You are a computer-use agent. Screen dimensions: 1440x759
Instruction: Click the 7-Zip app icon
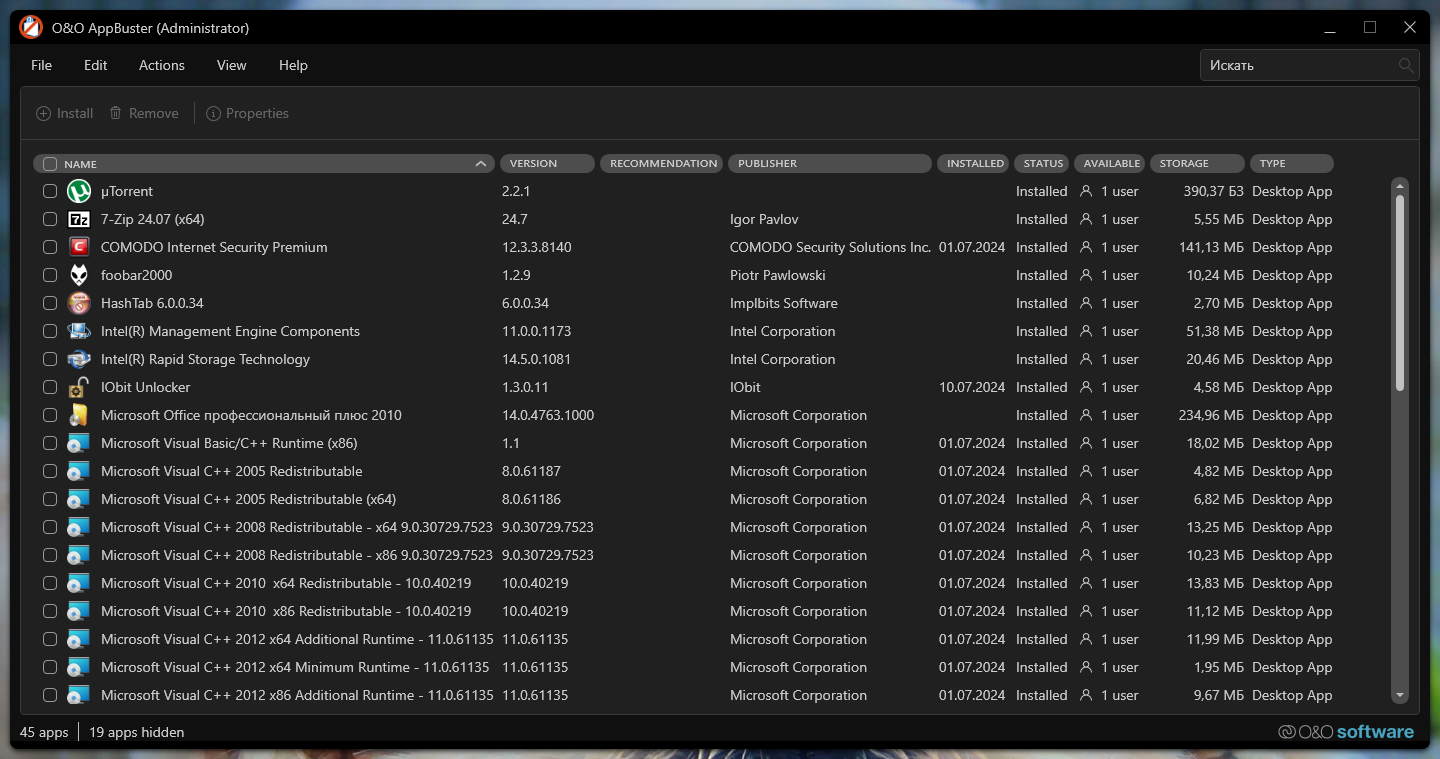point(79,219)
